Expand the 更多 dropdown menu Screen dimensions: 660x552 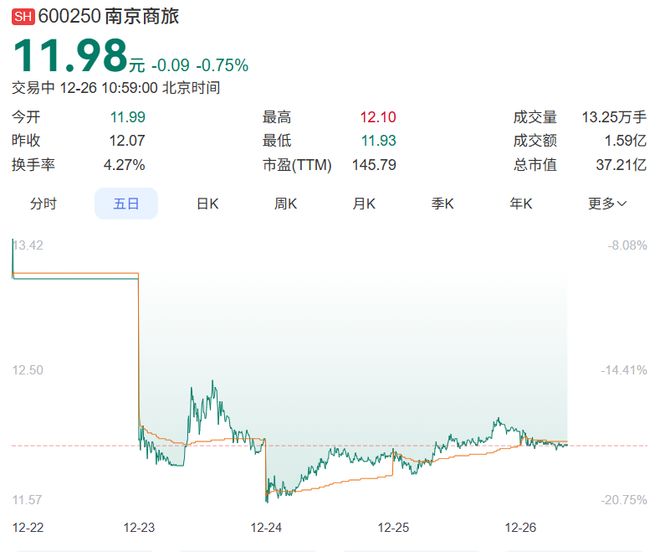point(607,204)
